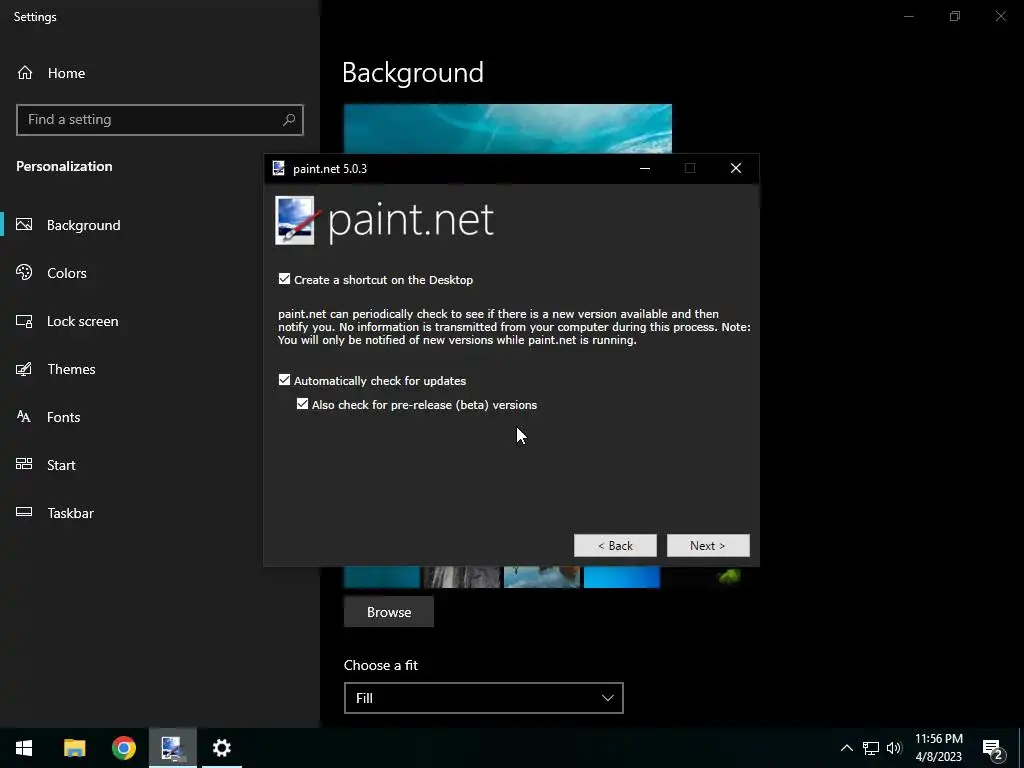
Task: Click the Lock screen icon in sidebar
Action: coord(24,321)
